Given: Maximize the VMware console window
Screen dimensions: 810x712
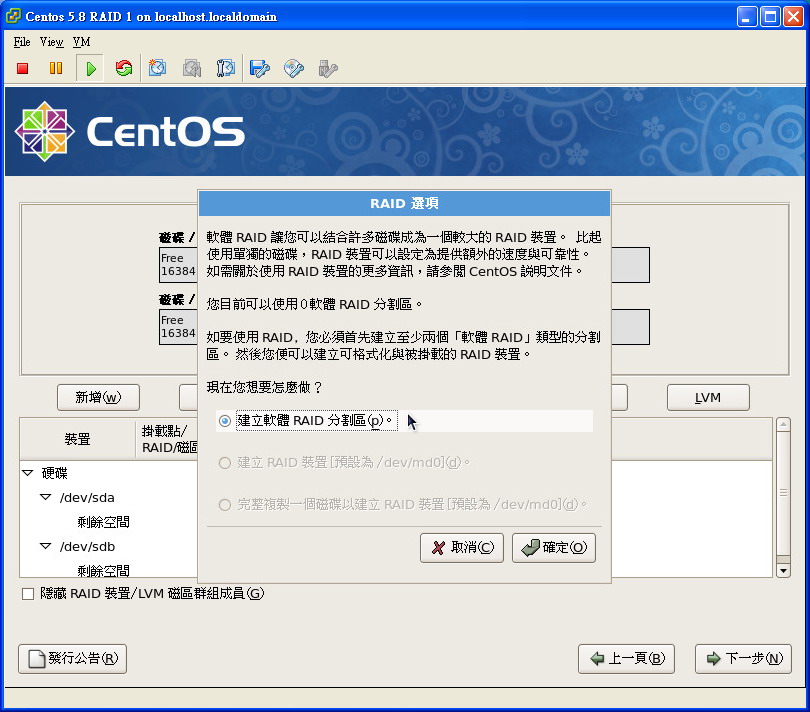Looking at the screenshot, I should pyautogui.click(x=770, y=17).
